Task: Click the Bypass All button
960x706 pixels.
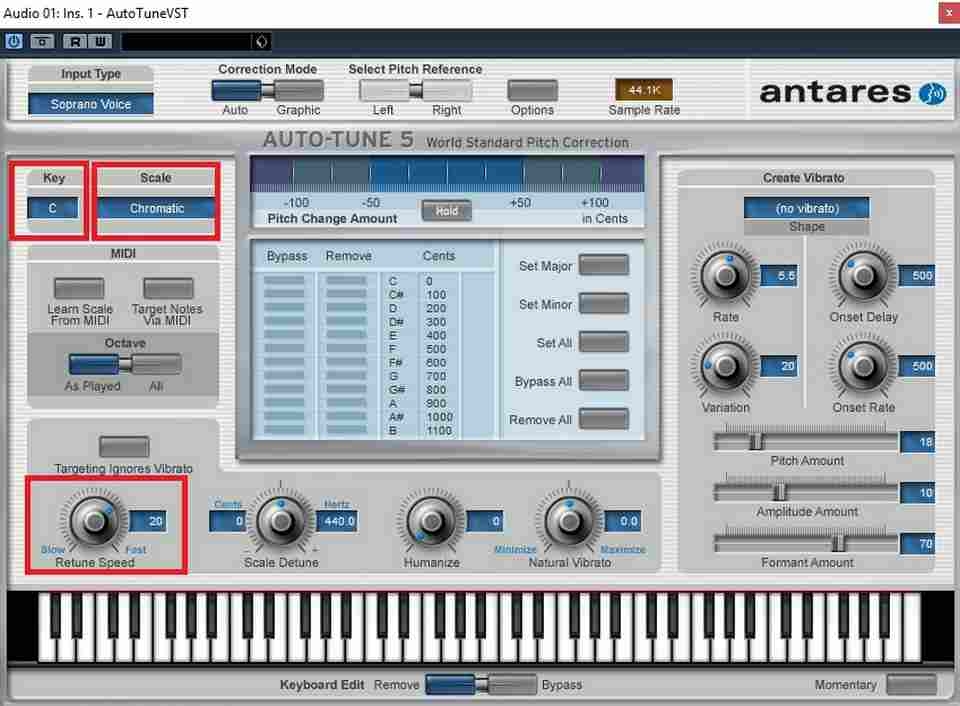Action: pyautogui.click(x=604, y=381)
